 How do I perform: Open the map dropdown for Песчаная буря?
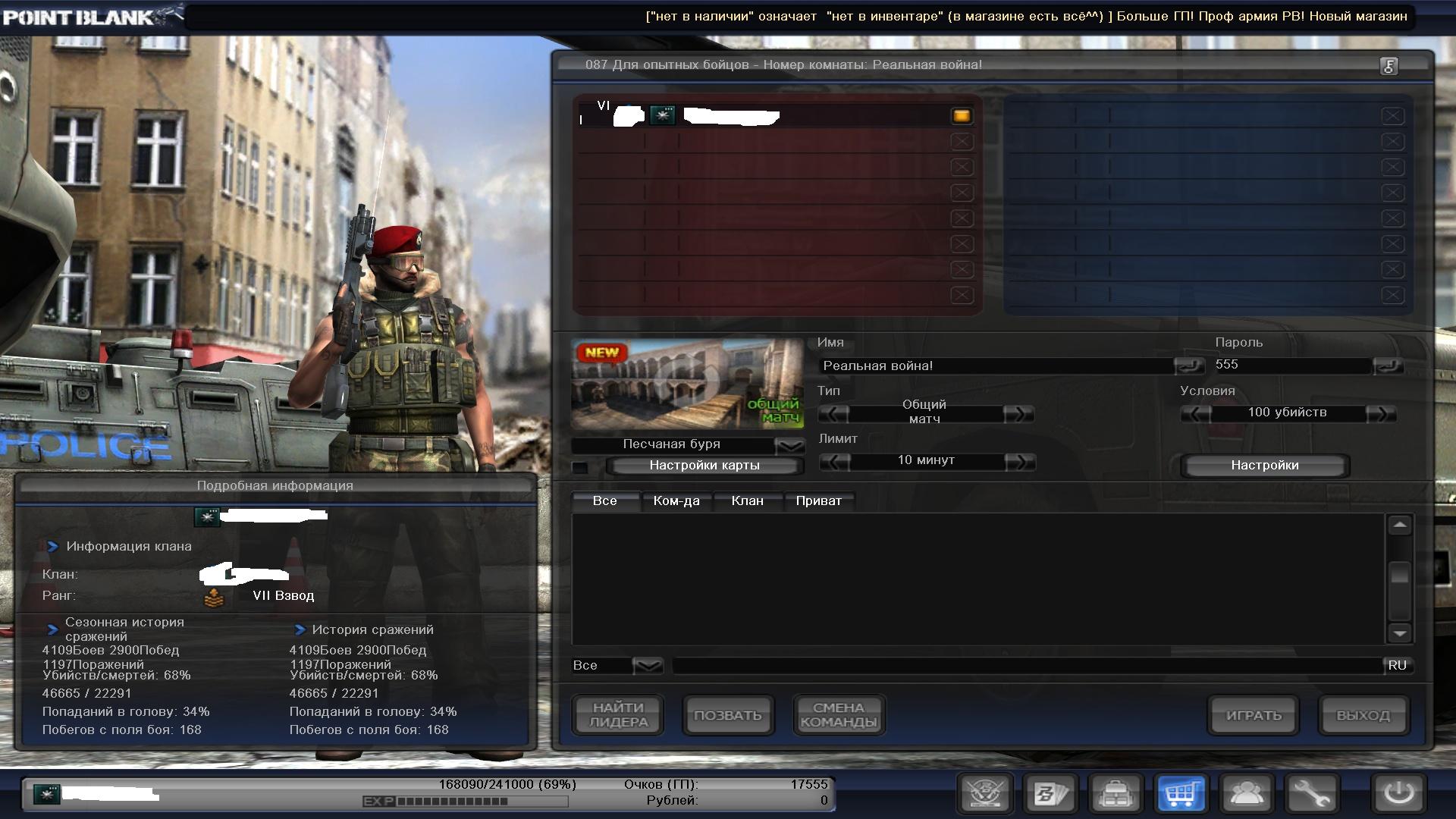790,445
